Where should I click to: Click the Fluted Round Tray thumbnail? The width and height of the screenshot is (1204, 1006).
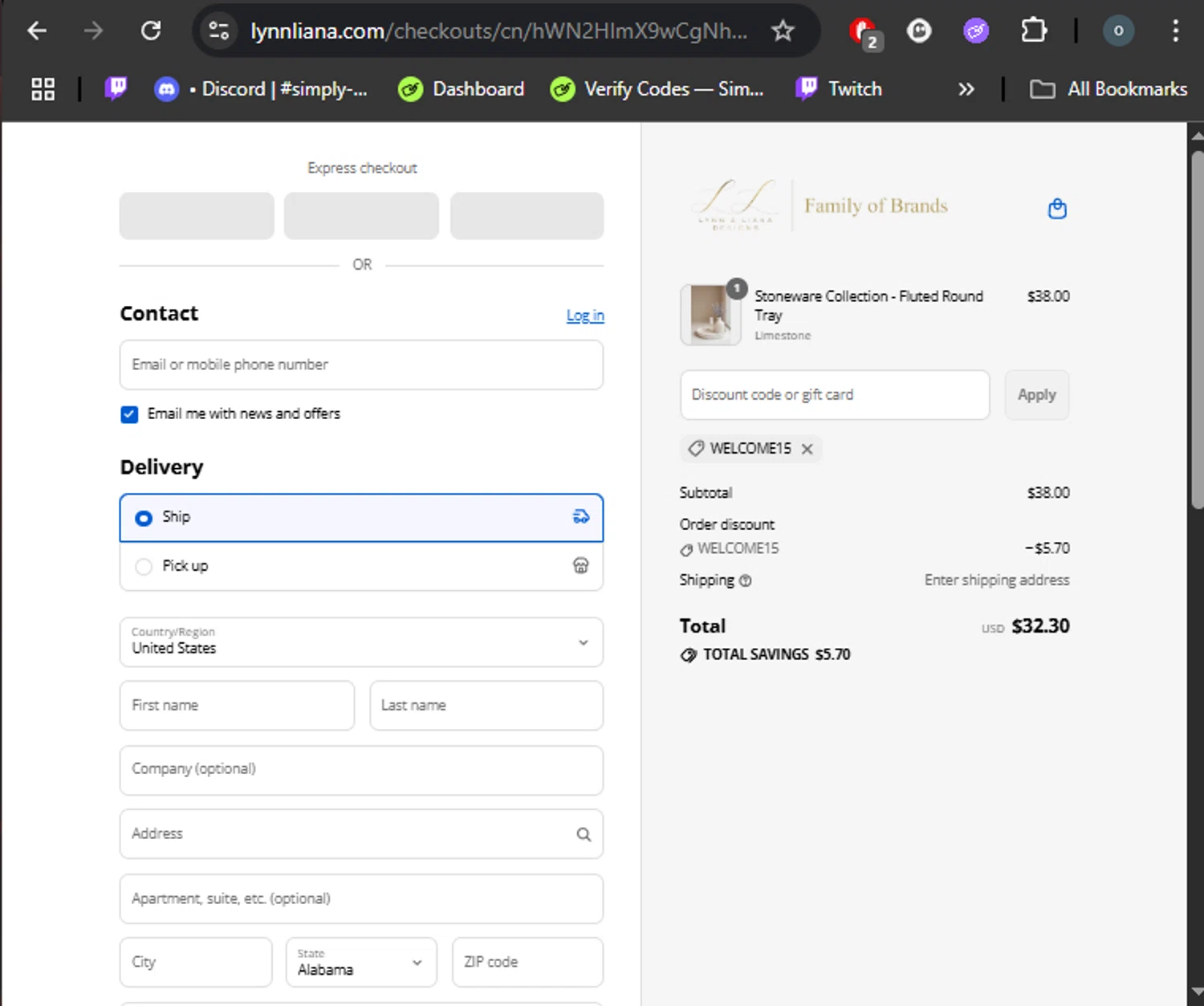(710, 315)
